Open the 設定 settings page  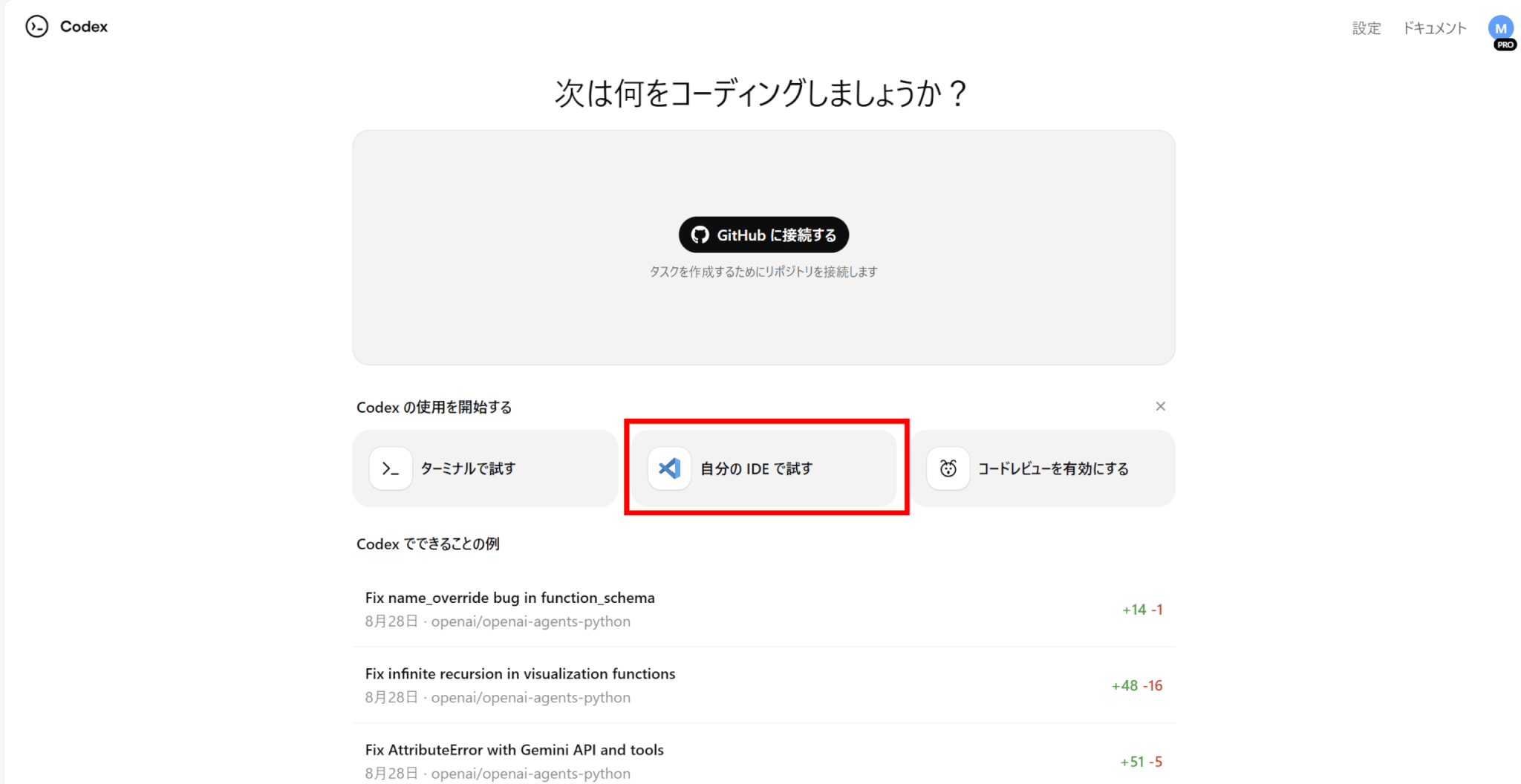point(1366,28)
